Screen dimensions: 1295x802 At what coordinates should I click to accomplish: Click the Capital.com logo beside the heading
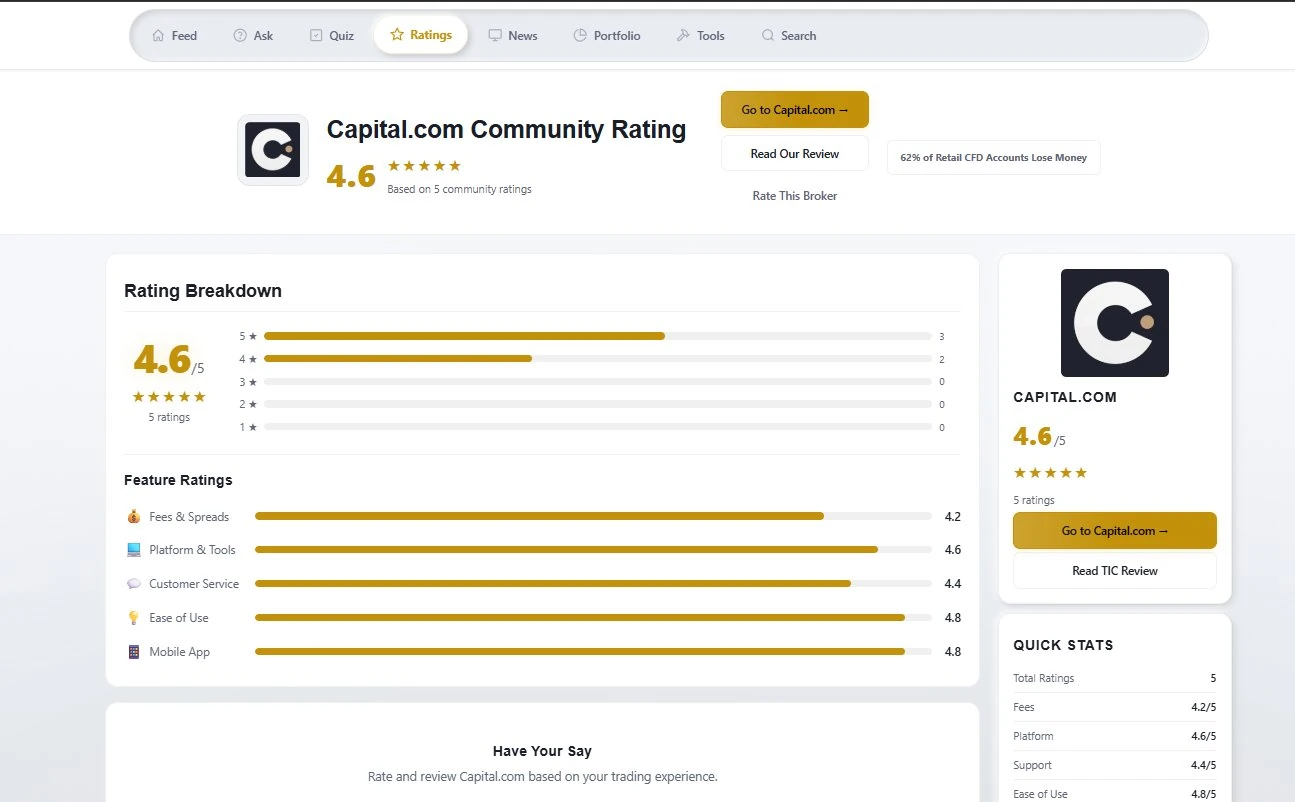(x=273, y=150)
